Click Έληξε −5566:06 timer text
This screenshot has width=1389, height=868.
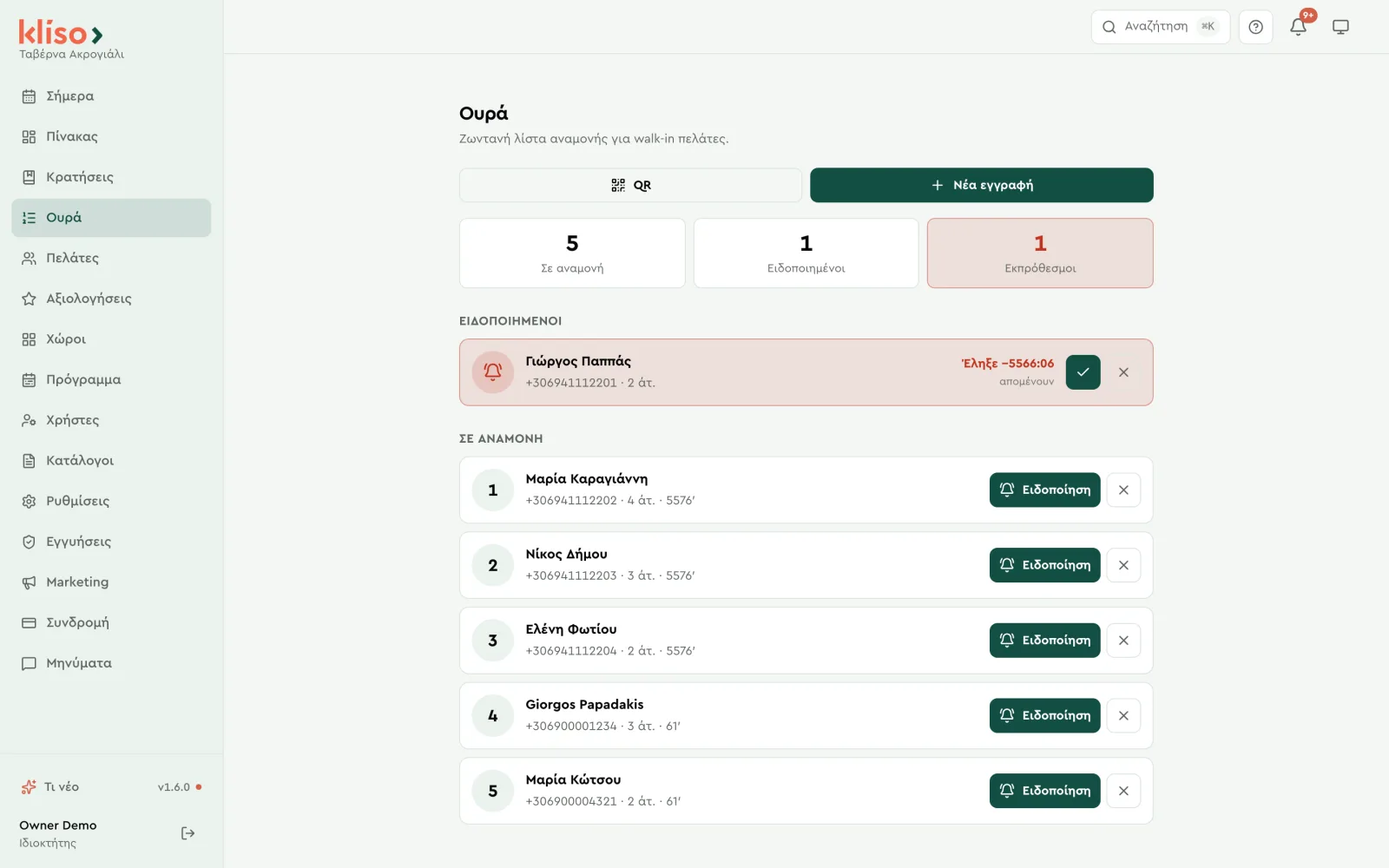[x=1007, y=364]
